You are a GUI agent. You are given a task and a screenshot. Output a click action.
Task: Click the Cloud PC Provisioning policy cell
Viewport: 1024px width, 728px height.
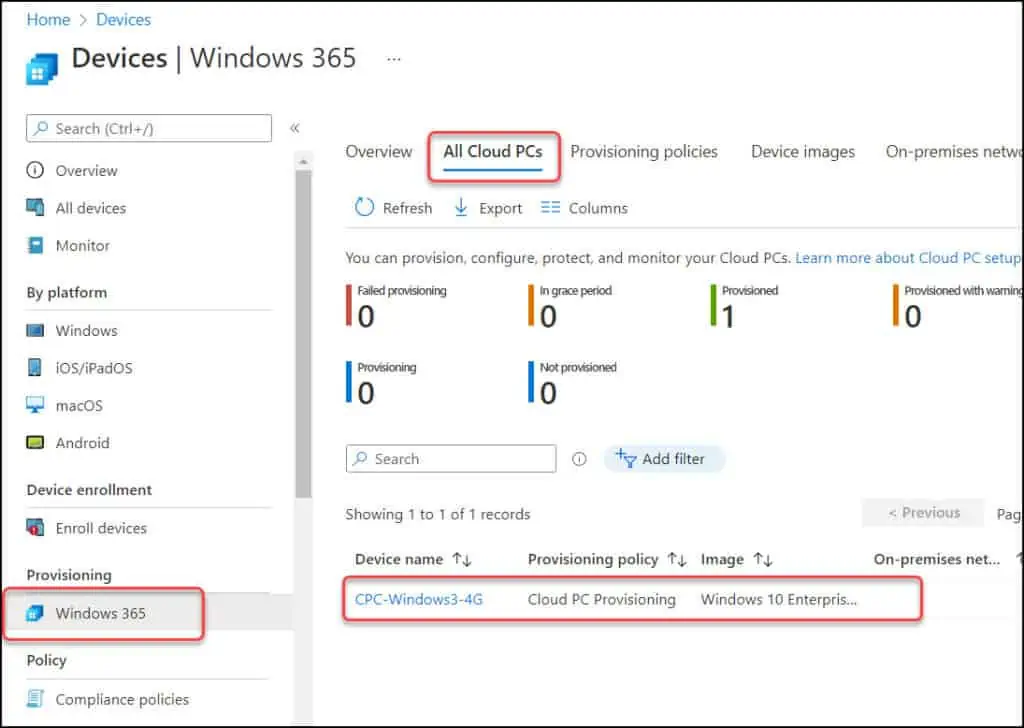[x=601, y=599]
